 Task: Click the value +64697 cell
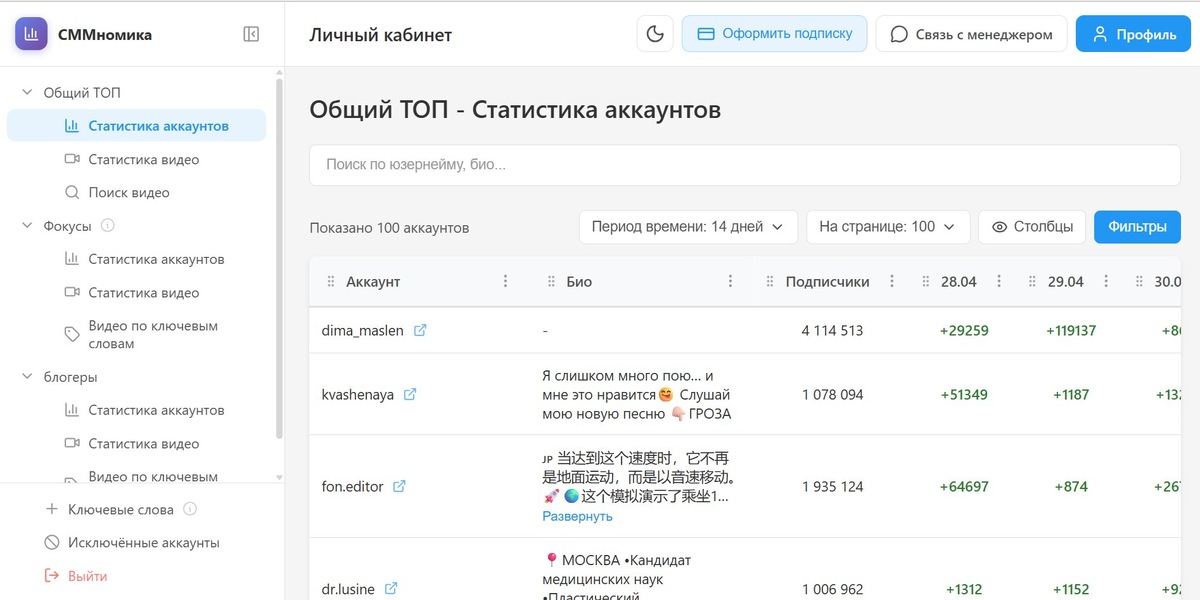tap(964, 486)
